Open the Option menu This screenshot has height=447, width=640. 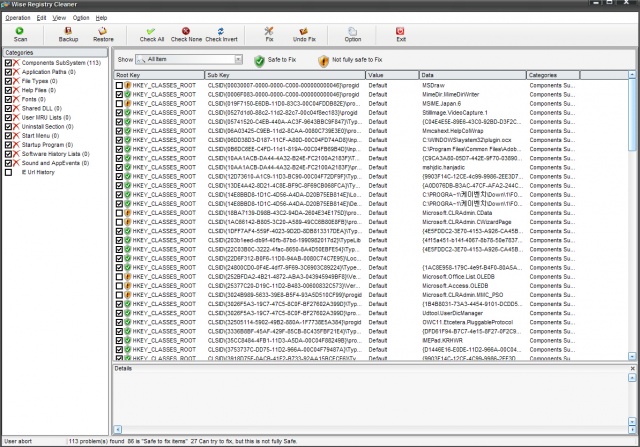[81, 18]
